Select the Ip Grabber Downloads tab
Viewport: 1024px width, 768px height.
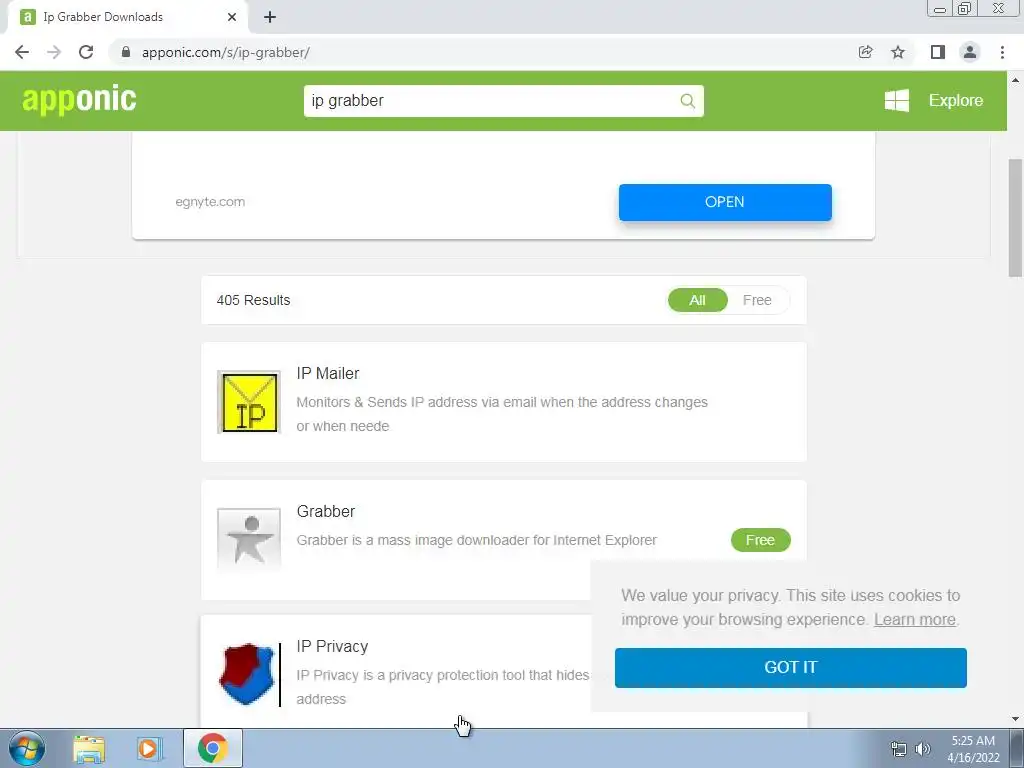[x=127, y=17]
